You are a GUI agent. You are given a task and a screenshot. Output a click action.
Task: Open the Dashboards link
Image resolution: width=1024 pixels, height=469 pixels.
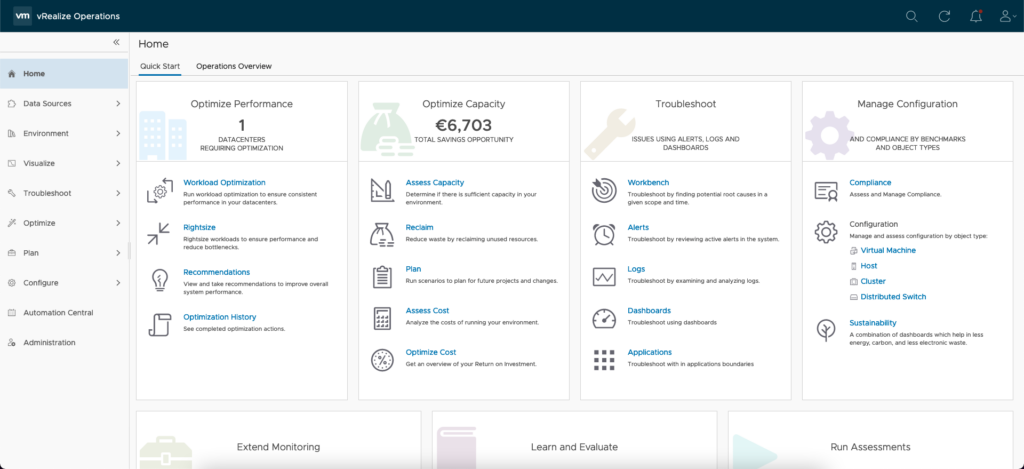point(649,310)
